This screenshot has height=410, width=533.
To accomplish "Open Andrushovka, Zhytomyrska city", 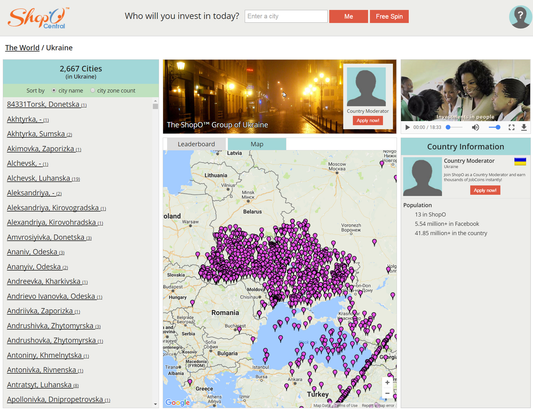I will point(55,341).
